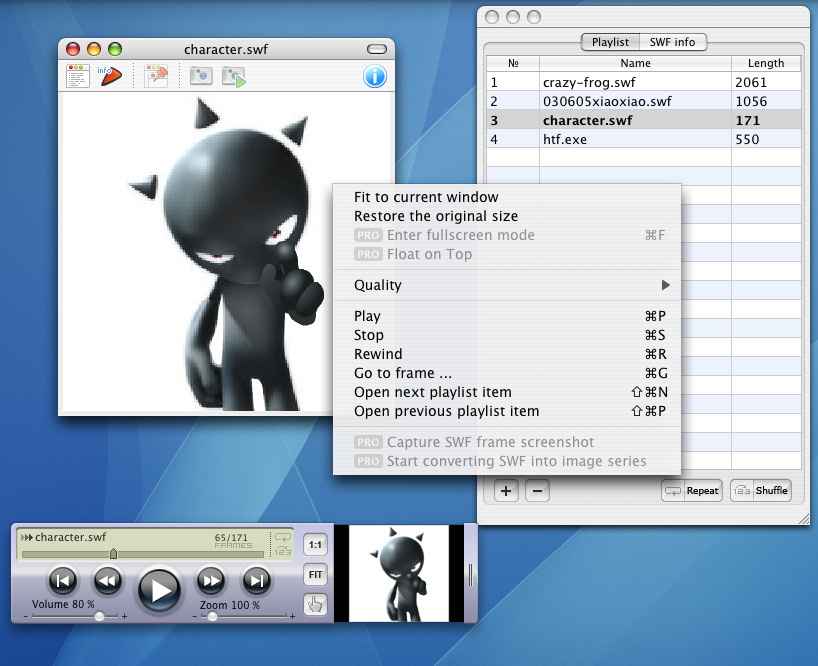Choose Restore the original size
Image resolution: width=818 pixels, height=666 pixels.
pyautogui.click(x=507, y=216)
